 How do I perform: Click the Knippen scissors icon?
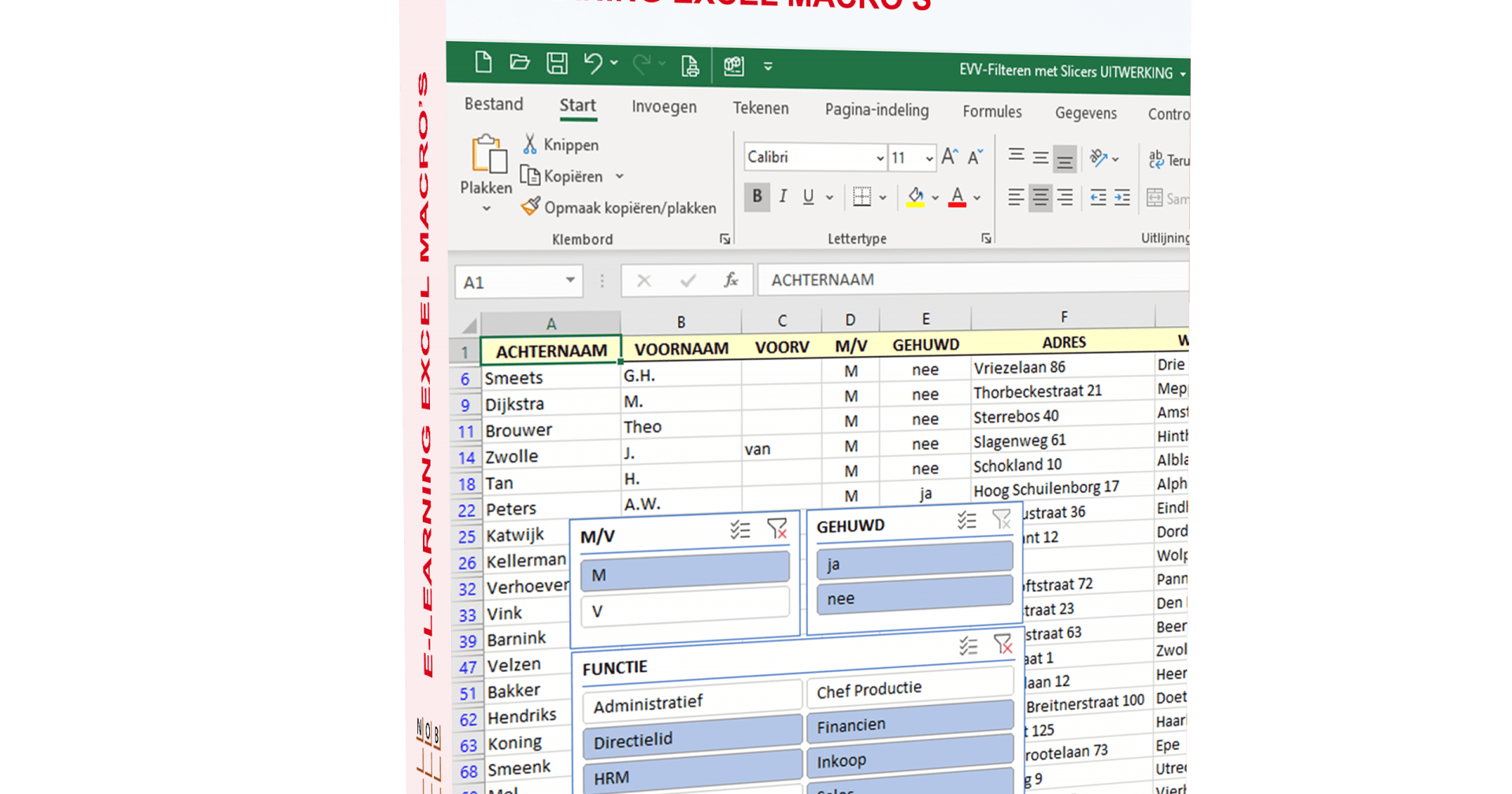532,143
